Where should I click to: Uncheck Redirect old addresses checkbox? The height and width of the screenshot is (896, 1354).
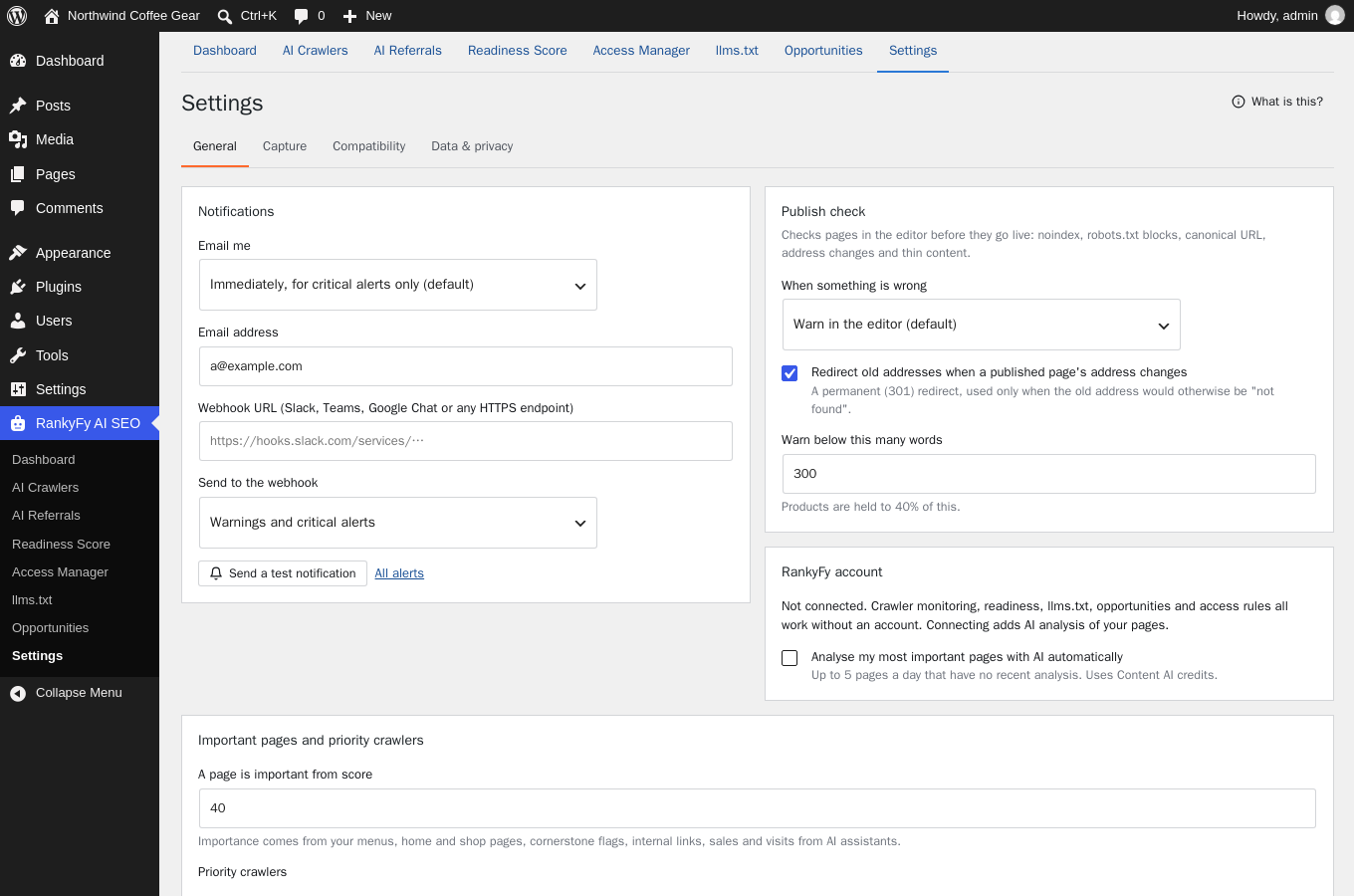tap(790, 373)
